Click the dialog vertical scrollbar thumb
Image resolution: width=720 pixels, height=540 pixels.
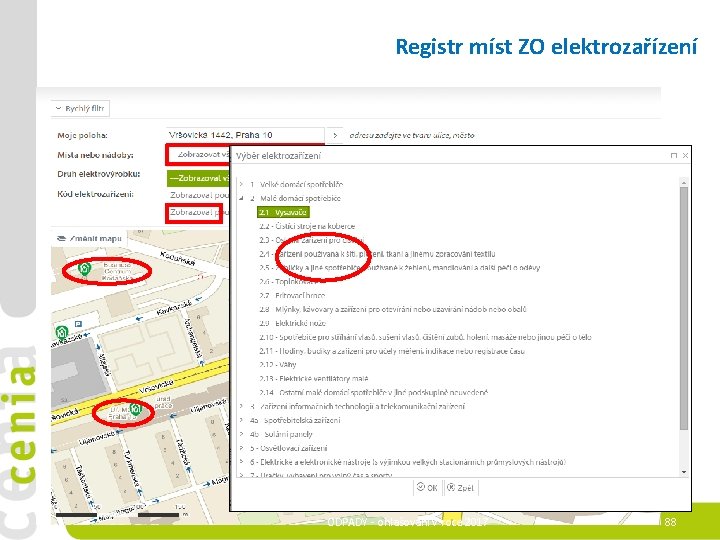click(684, 308)
